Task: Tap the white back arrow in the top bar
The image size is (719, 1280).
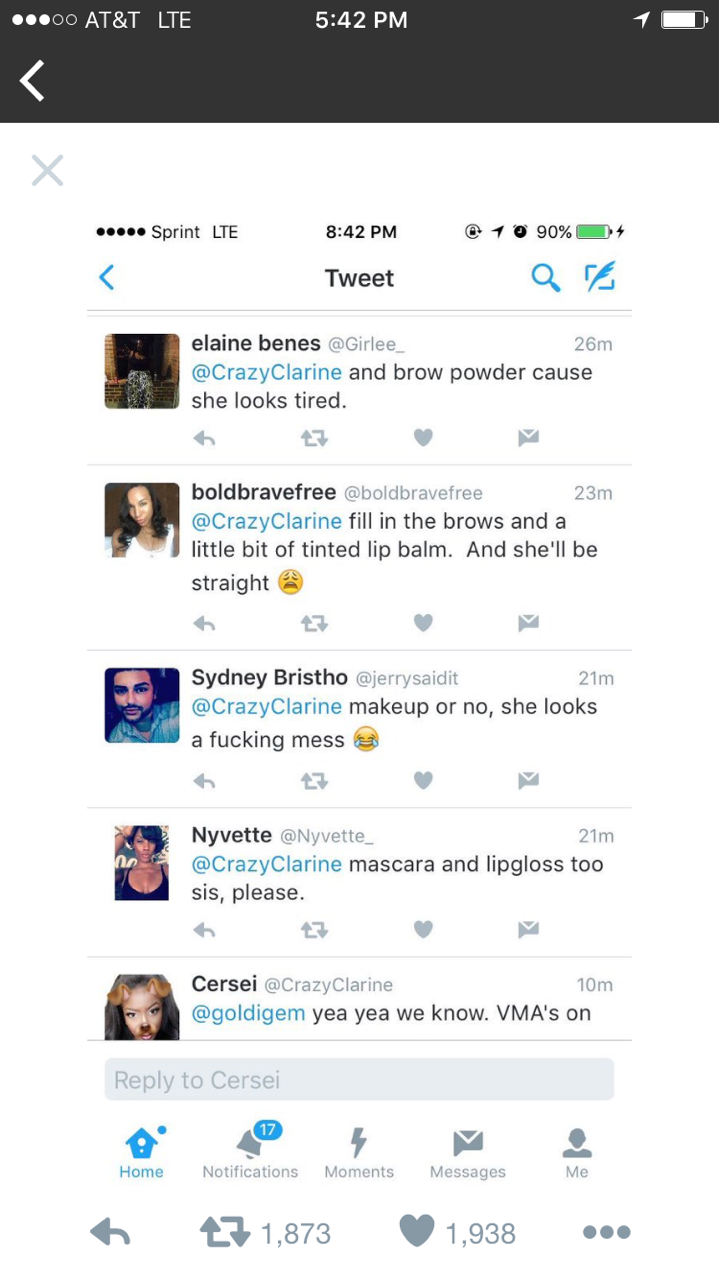Action: [33, 81]
